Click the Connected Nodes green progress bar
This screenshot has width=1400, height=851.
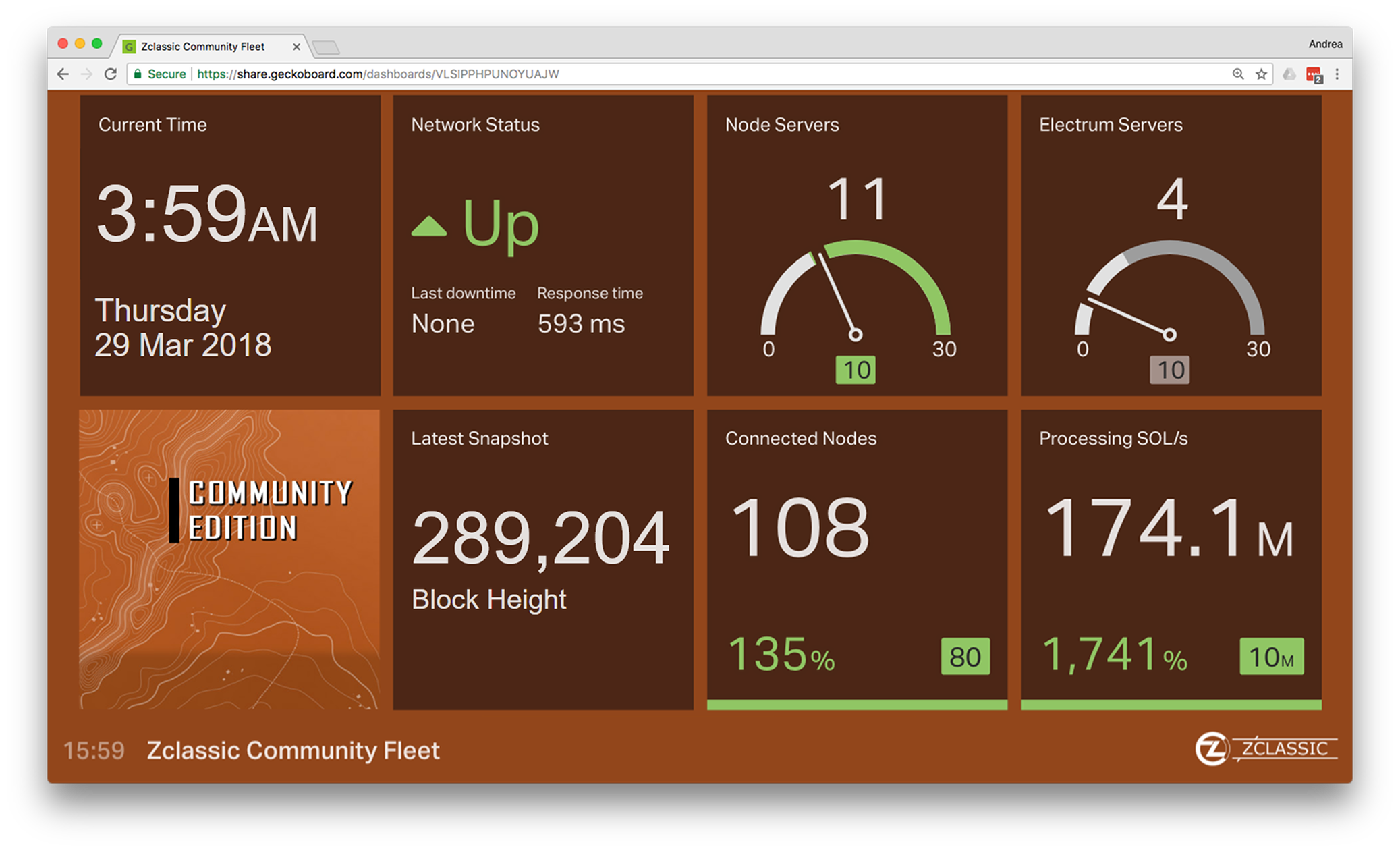pos(857,705)
